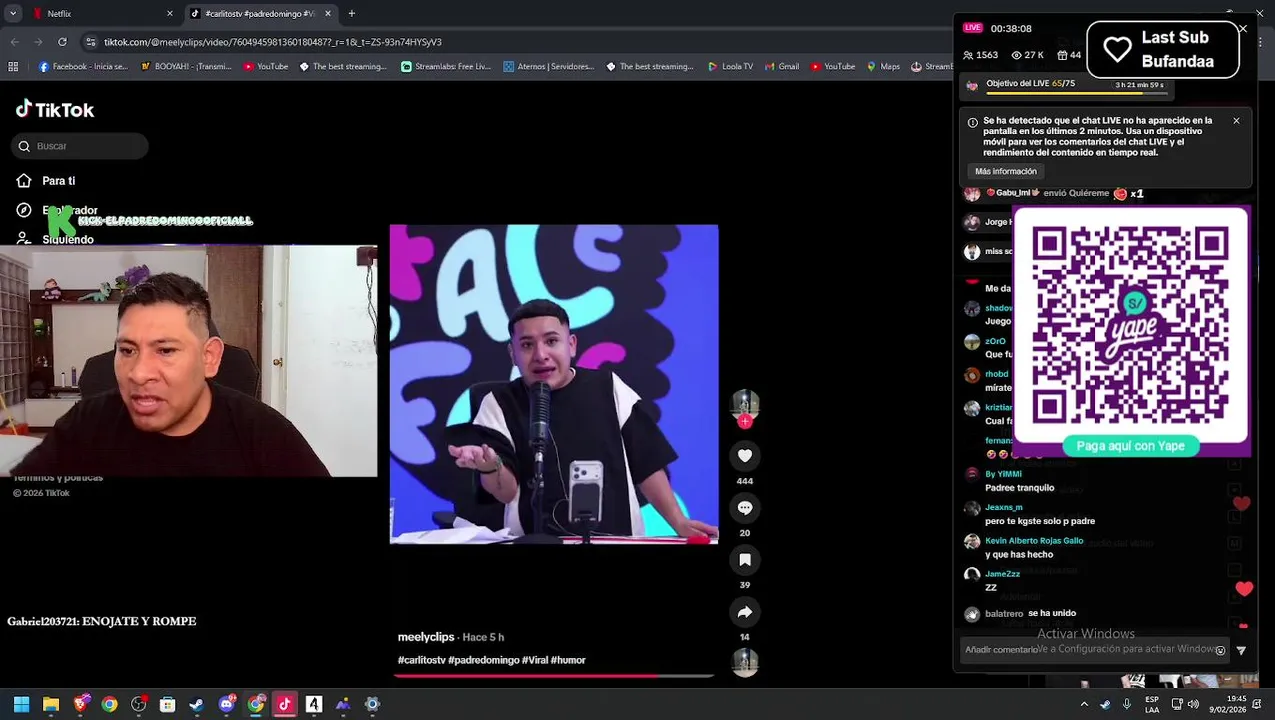Click the #carlitostv hashtag

coord(421,660)
